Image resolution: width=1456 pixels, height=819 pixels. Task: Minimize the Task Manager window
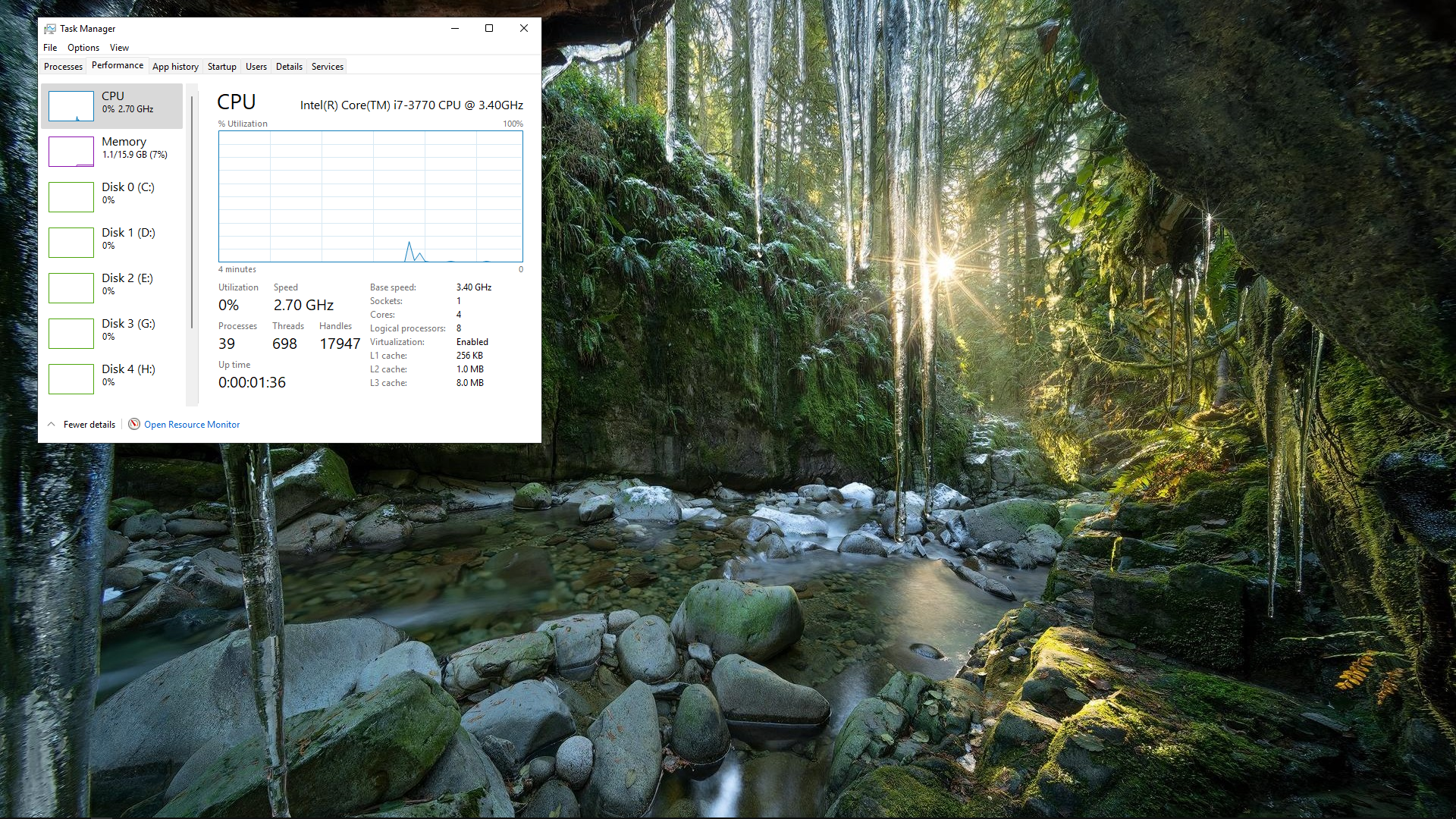(455, 28)
